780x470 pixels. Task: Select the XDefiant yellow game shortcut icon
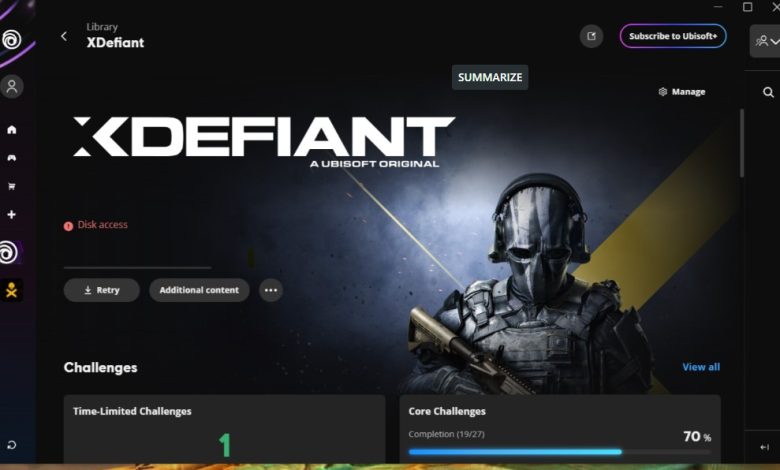tap(11, 290)
